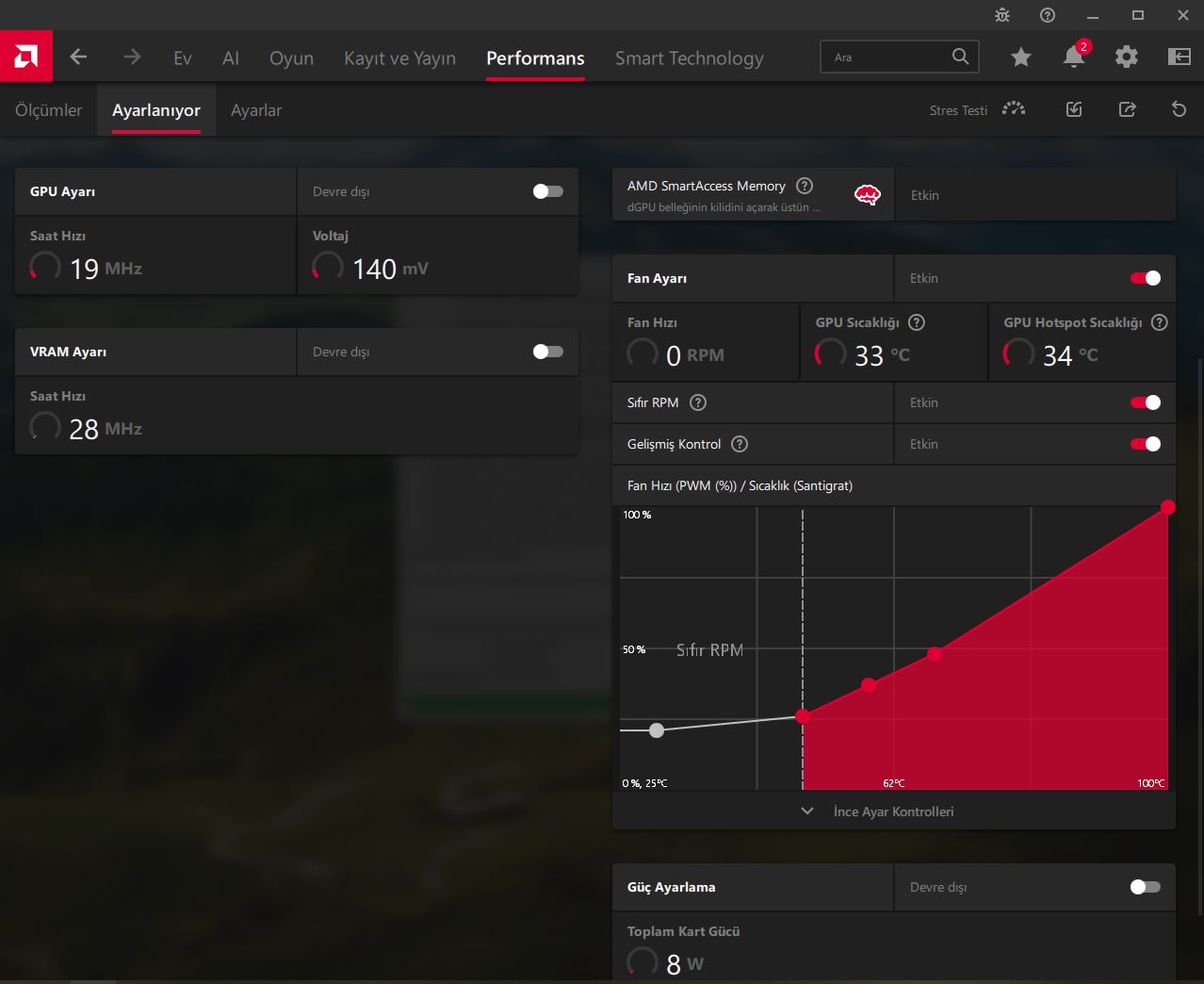Open GPU Hotspot Sıcaklığı help icon
1204x984 pixels.
coord(1160,322)
